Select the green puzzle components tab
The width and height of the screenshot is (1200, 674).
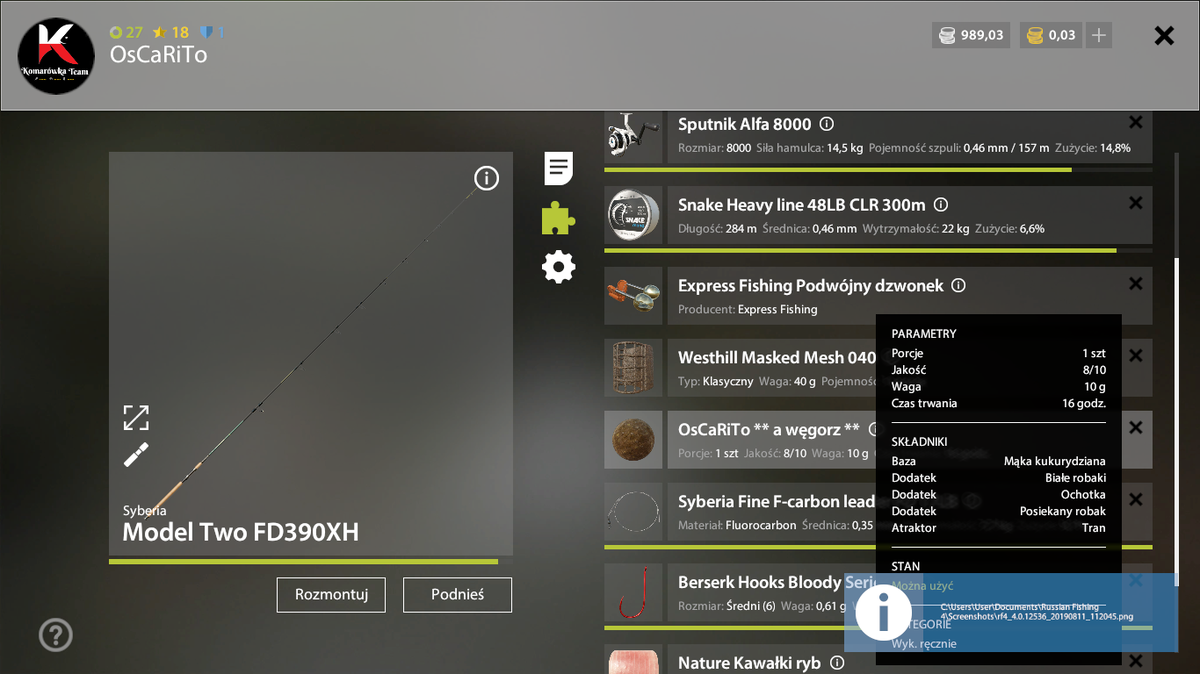(558, 218)
